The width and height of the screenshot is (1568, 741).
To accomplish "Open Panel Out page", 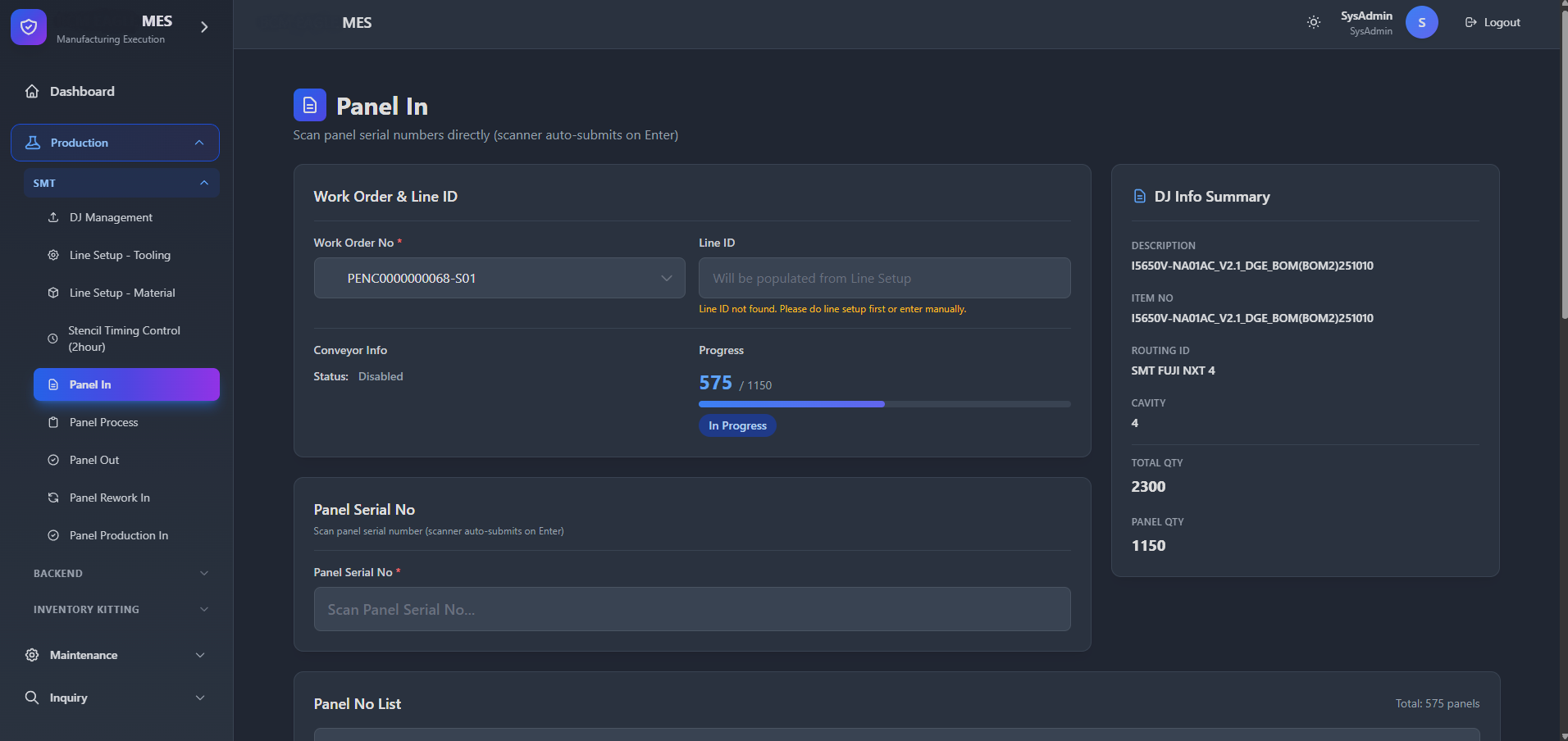I will point(126,460).
